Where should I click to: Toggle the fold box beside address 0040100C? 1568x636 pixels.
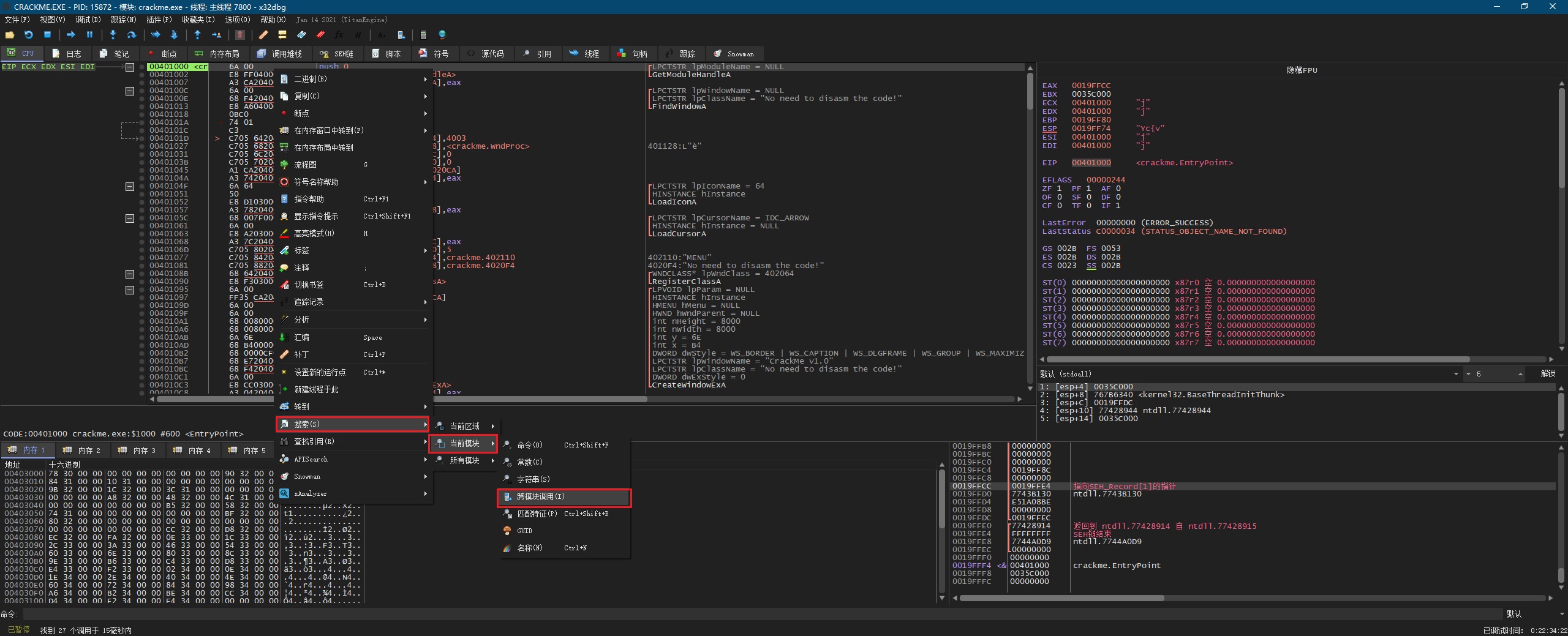point(130,91)
